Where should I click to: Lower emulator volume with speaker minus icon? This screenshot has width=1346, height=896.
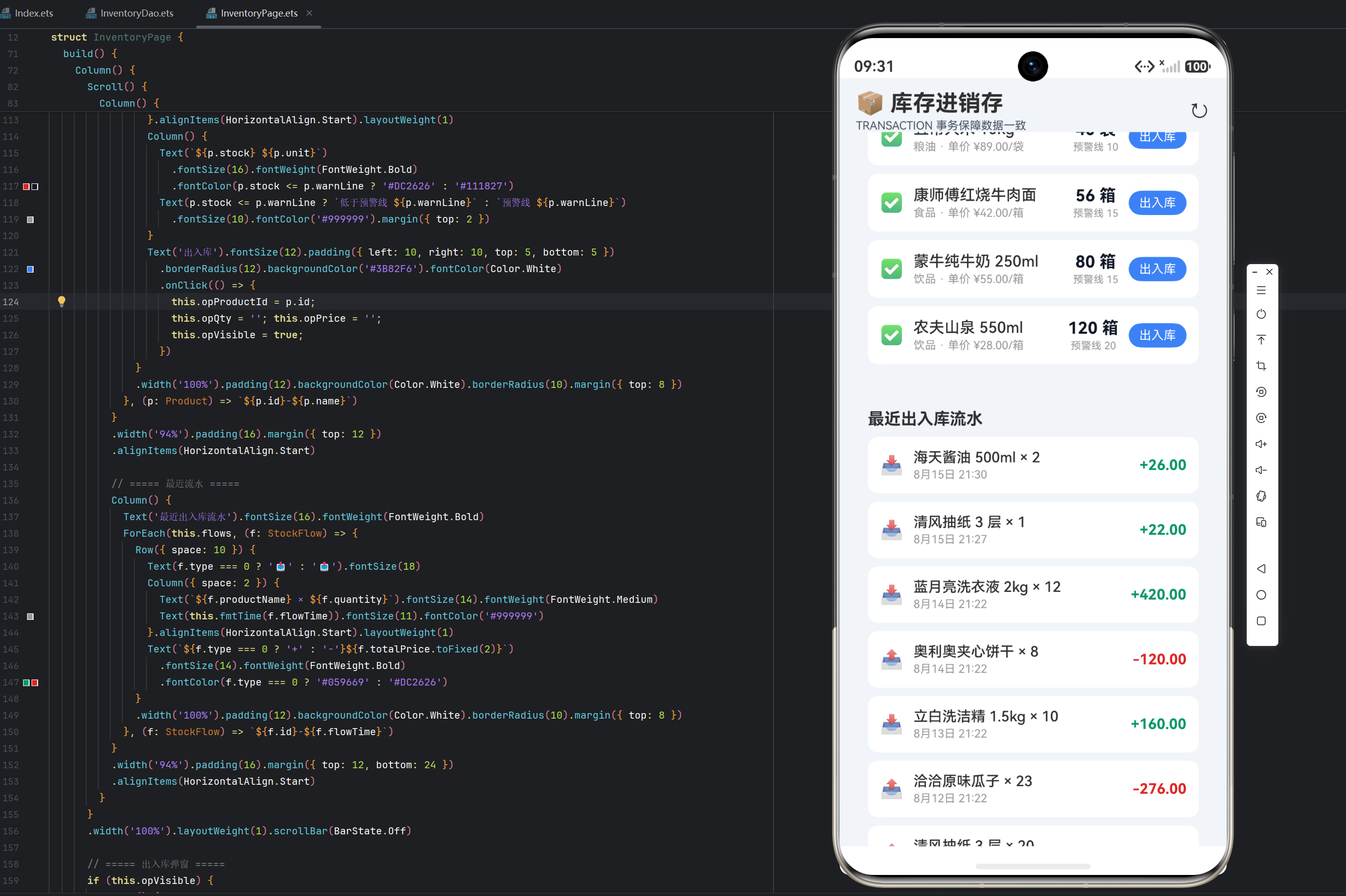pyautogui.click(x=1261, y=470)
